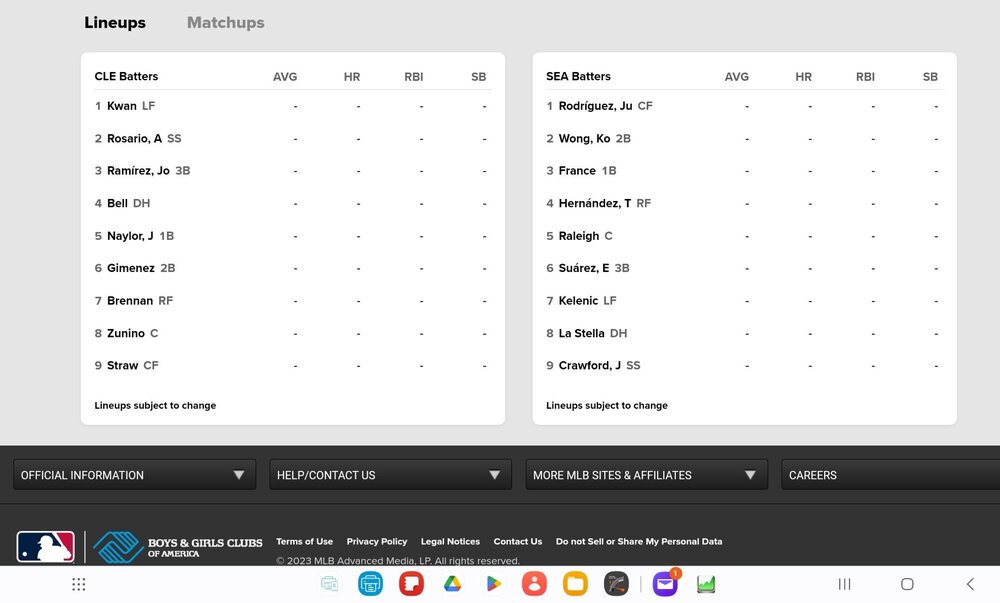Select Naylor, J in the CLE lineup
Image resolution: width=1000 pixels, height=603 pixels.
pyautogui.click(x=130, y=236)
